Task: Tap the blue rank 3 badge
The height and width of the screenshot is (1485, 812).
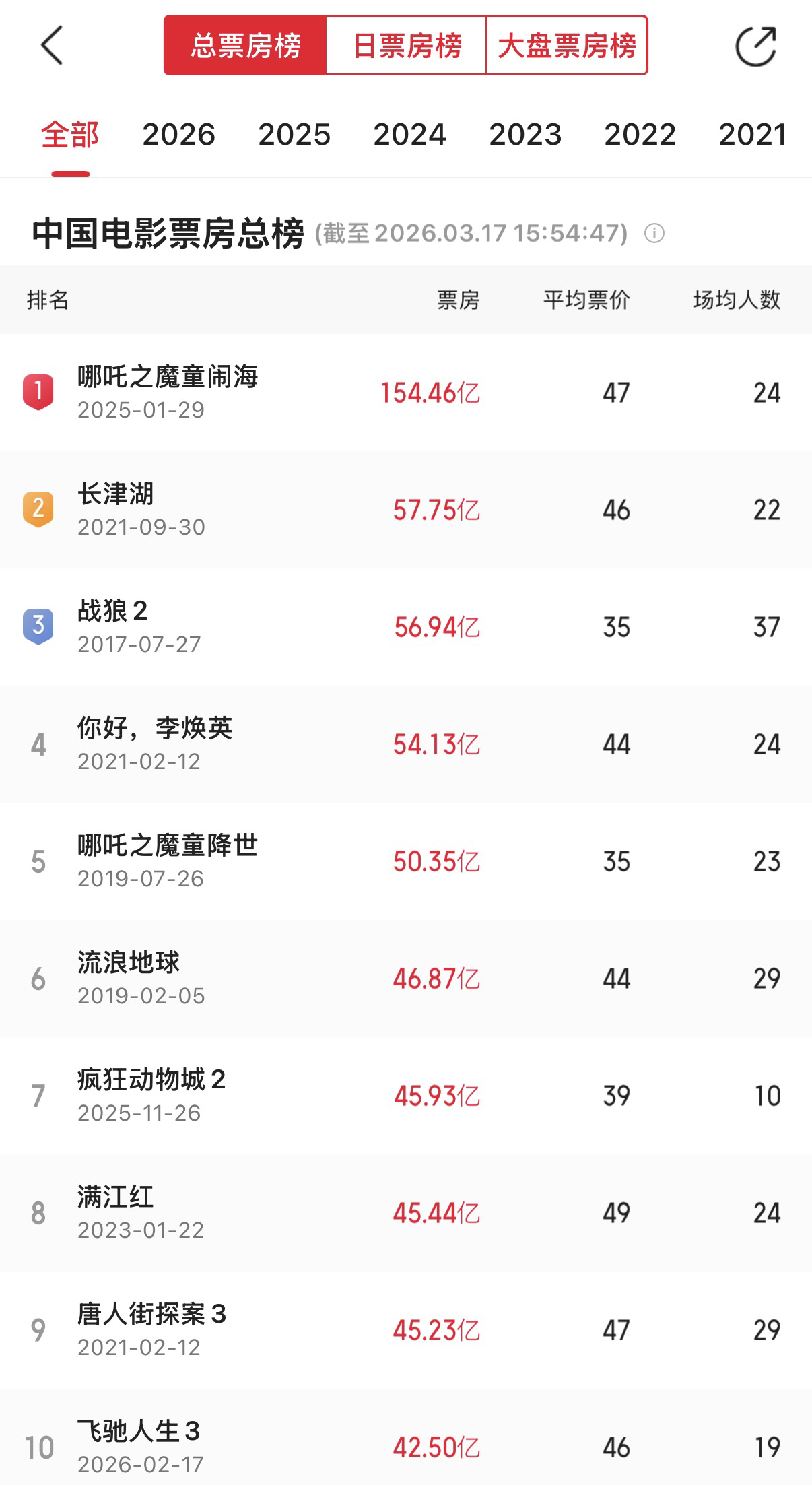Action: tap(38, 626)
